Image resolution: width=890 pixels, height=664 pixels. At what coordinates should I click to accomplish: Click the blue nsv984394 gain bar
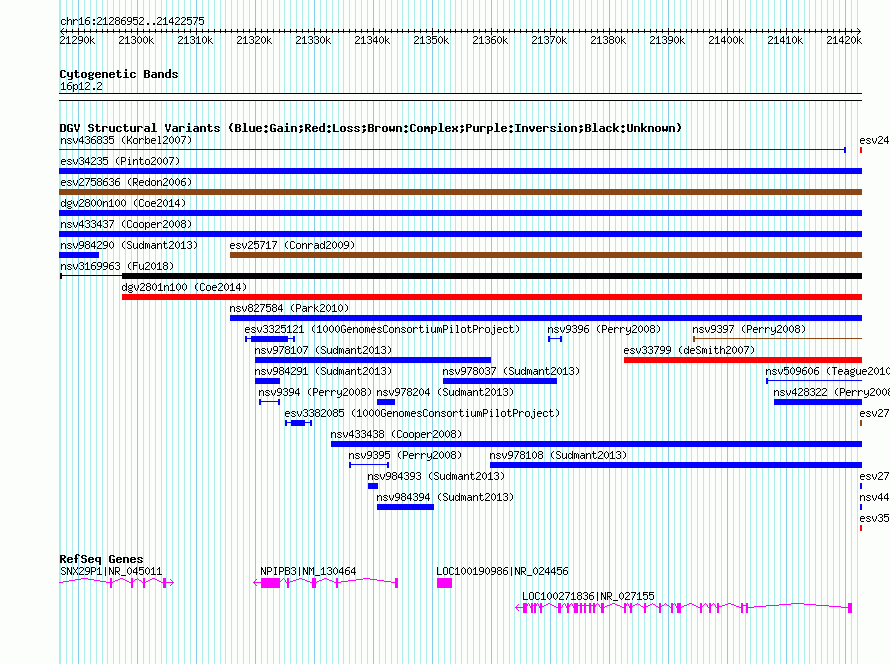[x=405, y=507]
